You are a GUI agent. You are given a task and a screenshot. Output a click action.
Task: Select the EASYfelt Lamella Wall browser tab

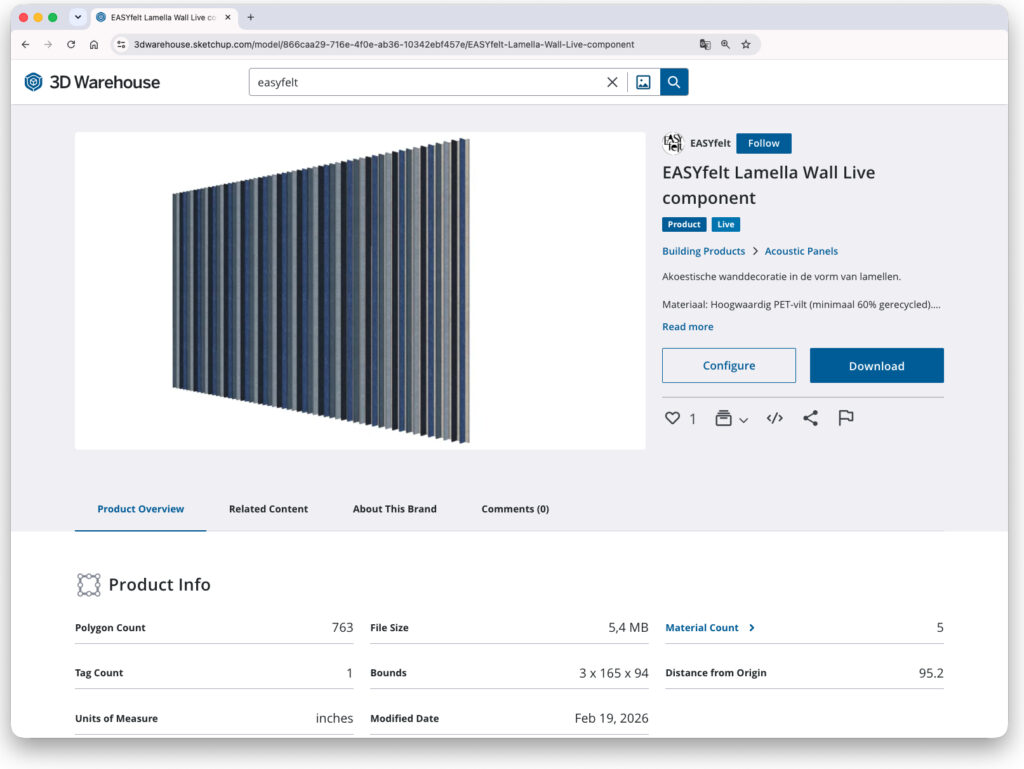tap(163, 18)
